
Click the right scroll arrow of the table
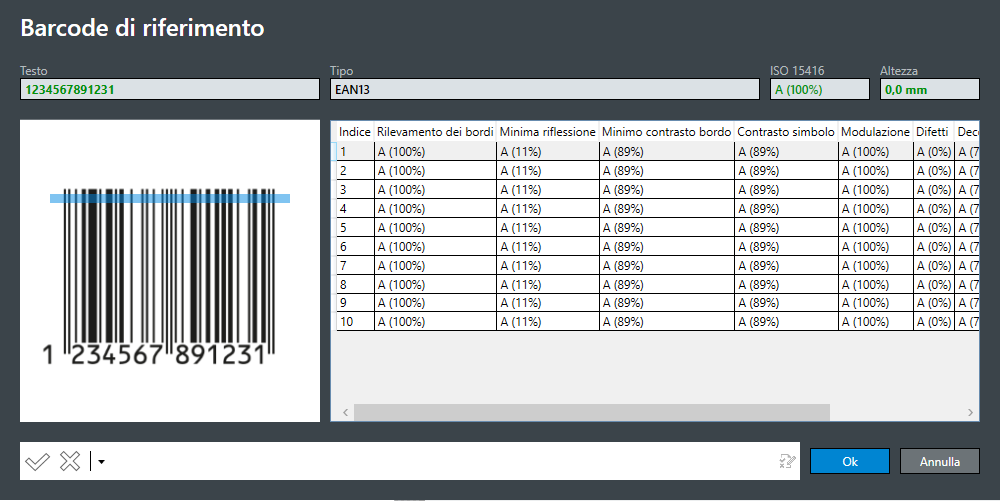point(971,412)
